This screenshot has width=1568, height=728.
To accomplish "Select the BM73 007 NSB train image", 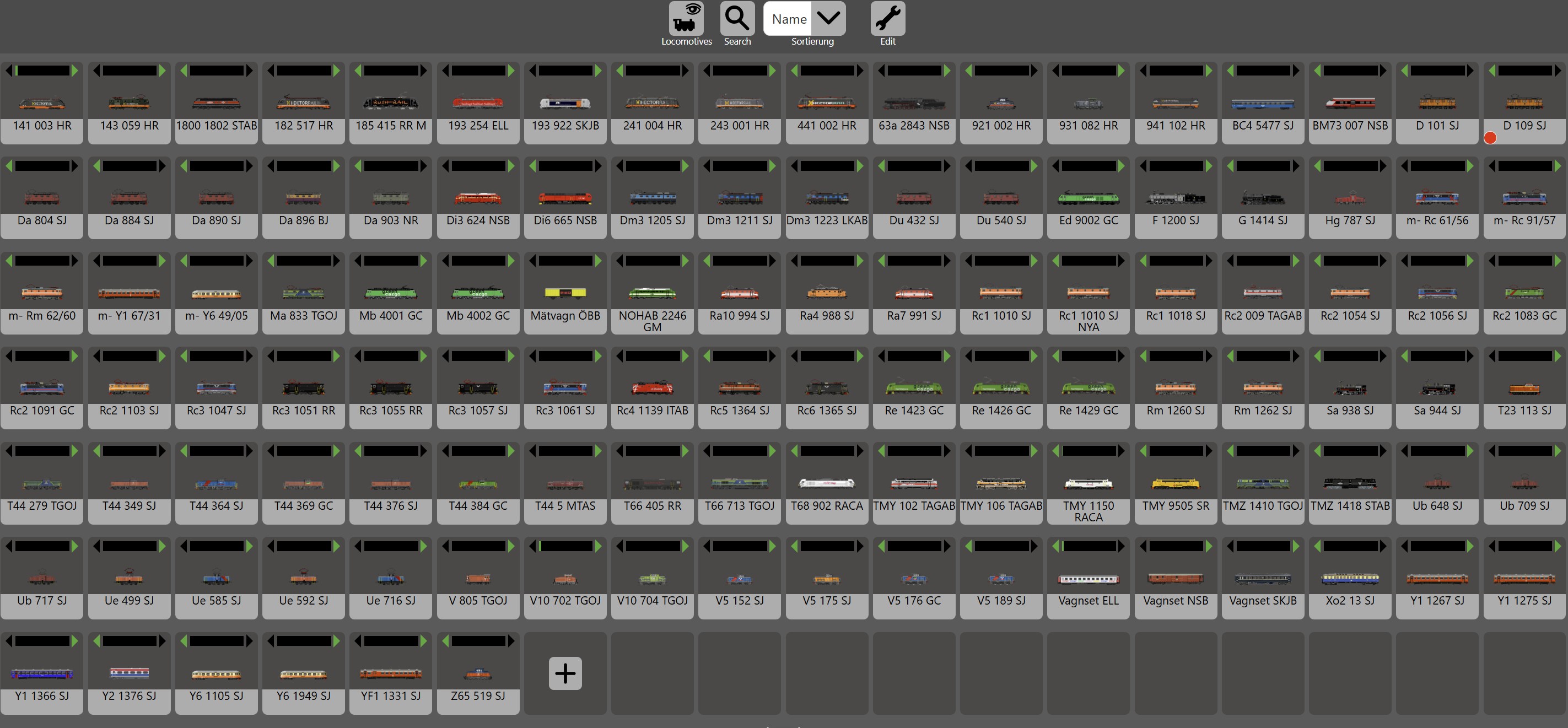I will coord(1350,103).
